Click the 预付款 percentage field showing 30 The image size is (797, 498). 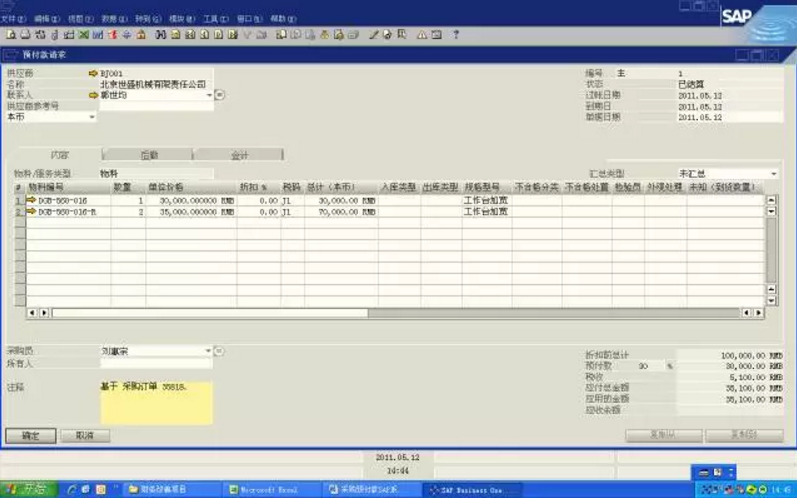click(x=651, y=366)
